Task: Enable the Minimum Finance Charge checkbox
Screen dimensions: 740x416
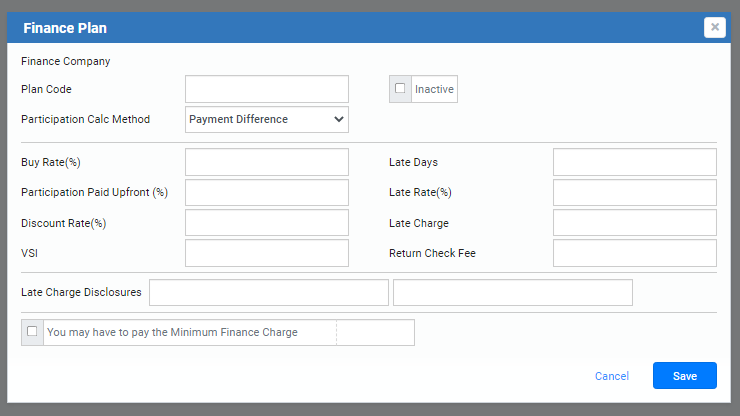Action: pos(32,331)
